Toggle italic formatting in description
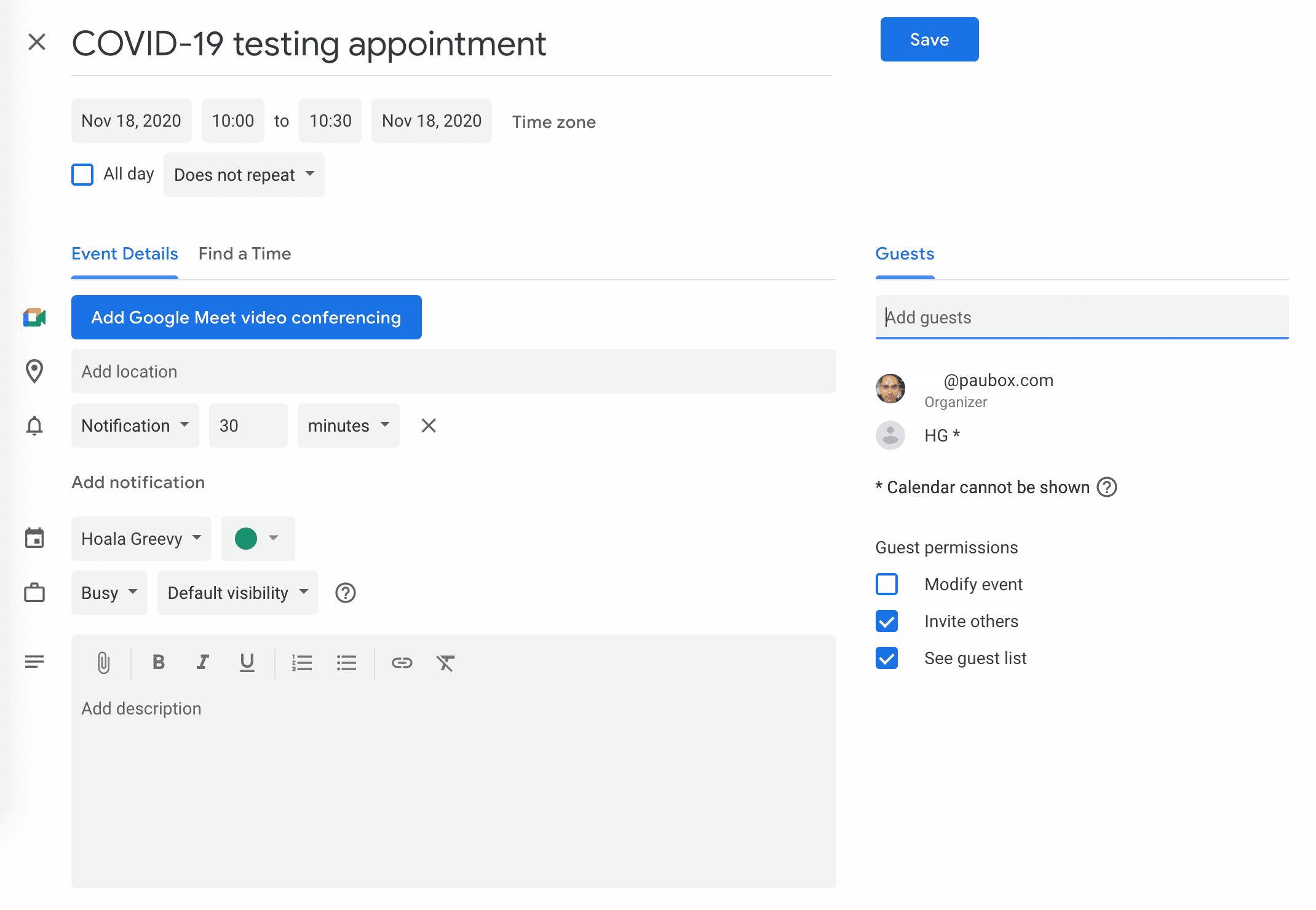 tap(202, 662)
